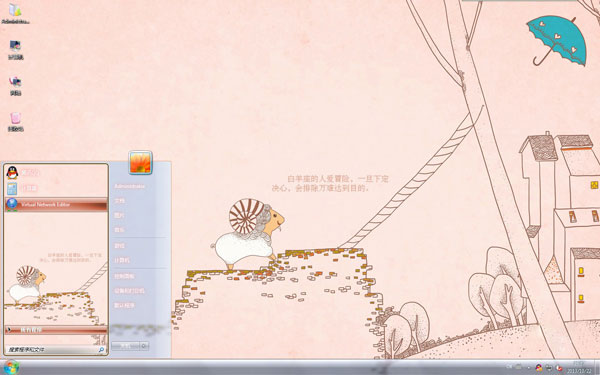This screenshot has height=375, width=600.
Task: Click the red security tray icon
Action: (x=559, y=368)
